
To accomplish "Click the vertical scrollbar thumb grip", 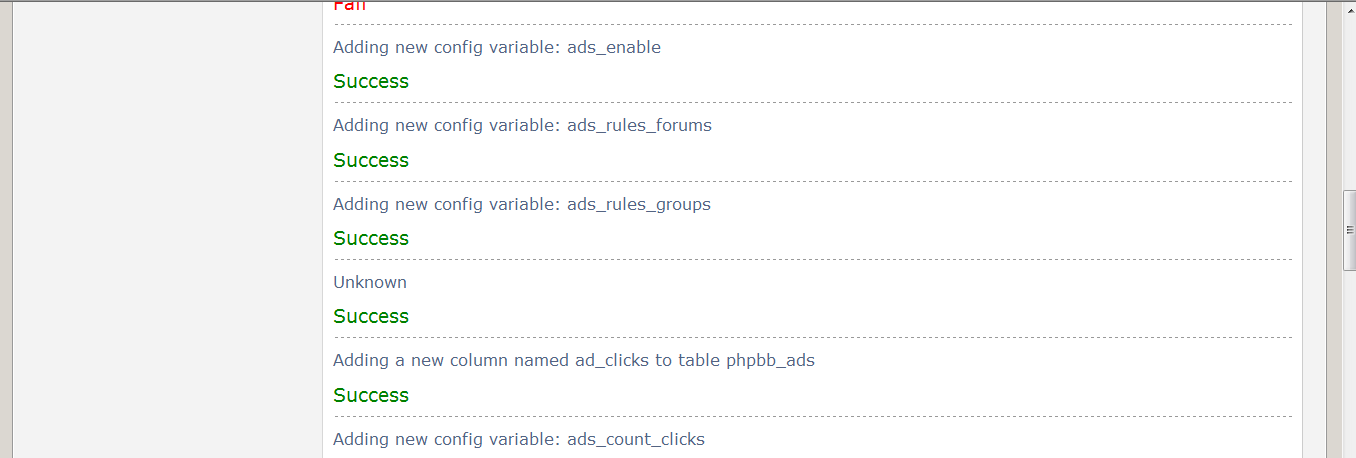I will click(x=1349, y=230).
